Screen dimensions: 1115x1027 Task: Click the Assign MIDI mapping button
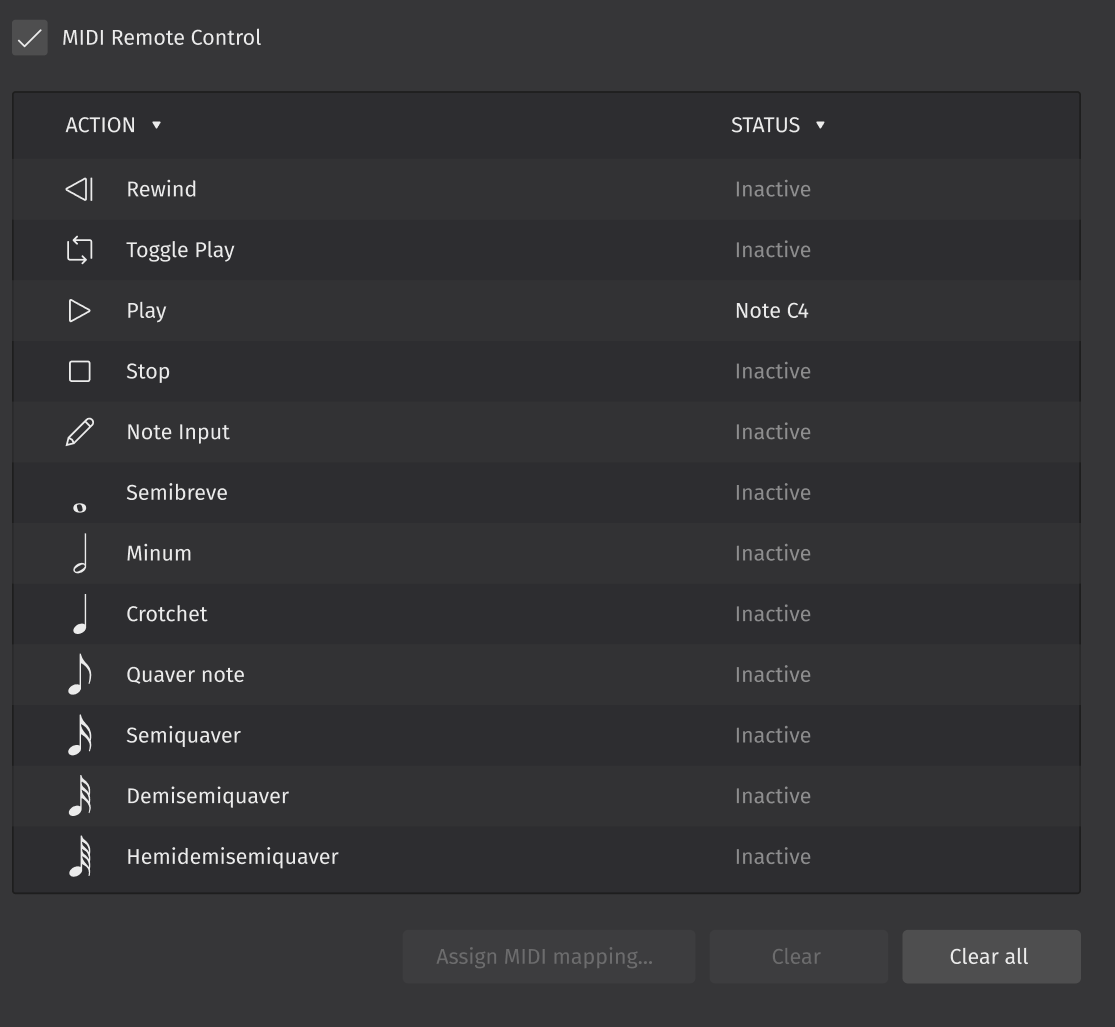coord(548,956)
